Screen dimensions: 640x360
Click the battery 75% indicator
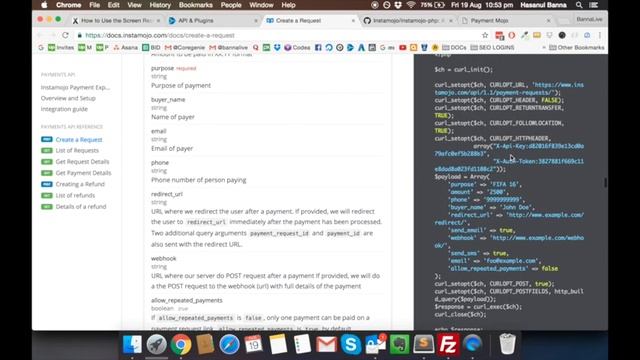[x=433, y=5]
